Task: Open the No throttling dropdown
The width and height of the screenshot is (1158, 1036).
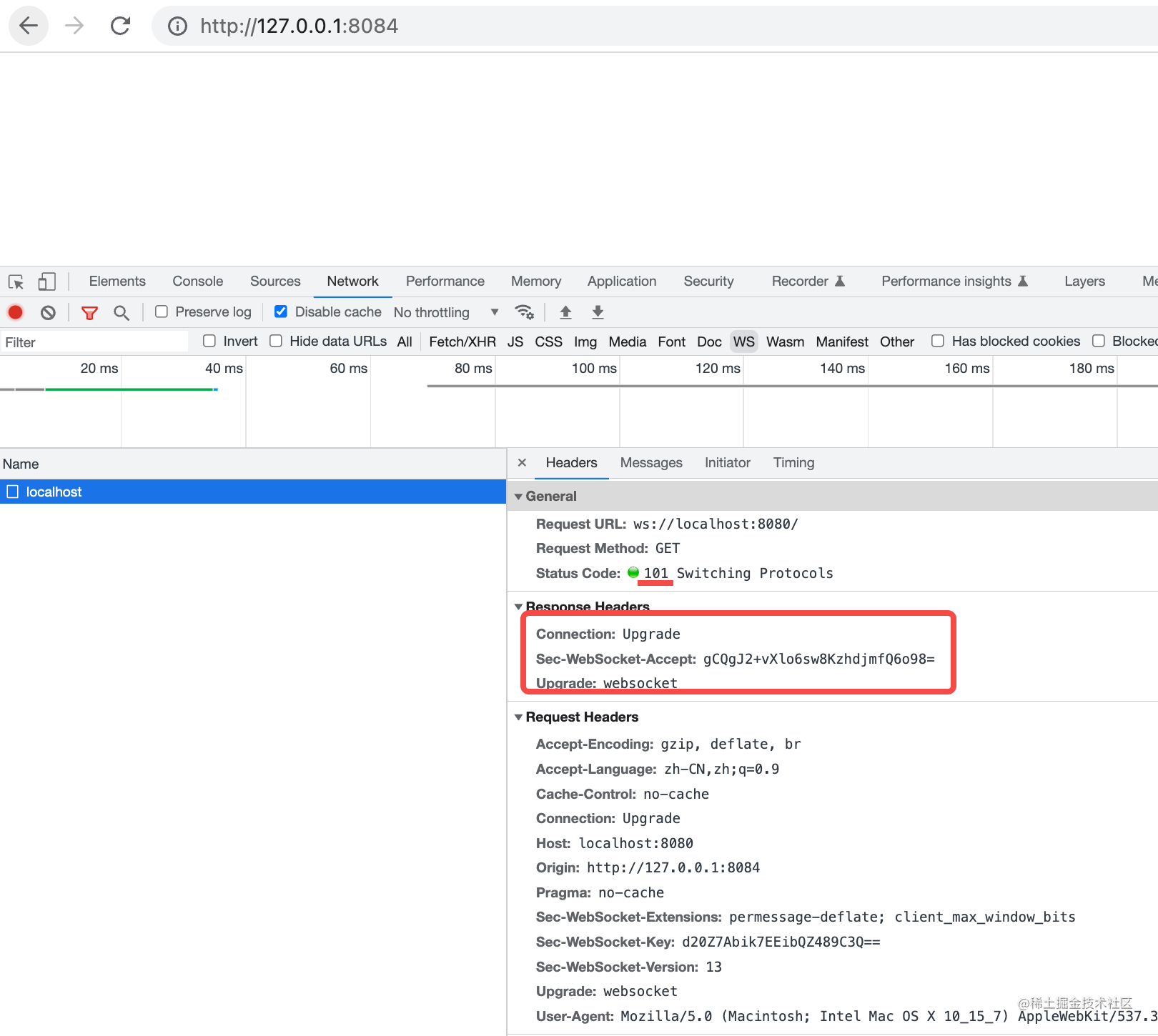Action: [x=445, y=312]
